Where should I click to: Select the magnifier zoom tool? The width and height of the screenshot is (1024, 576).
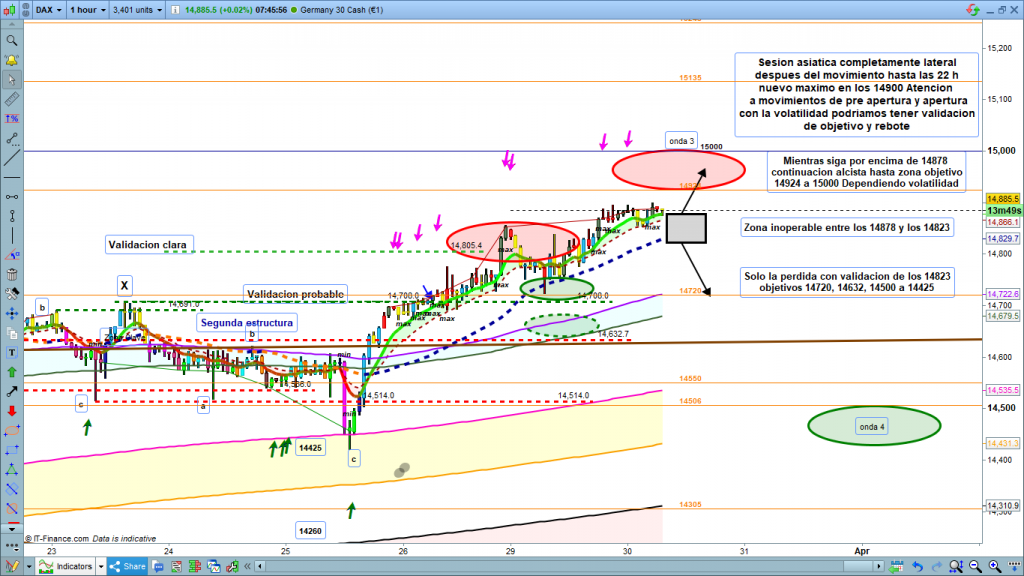tap(12, 41)
